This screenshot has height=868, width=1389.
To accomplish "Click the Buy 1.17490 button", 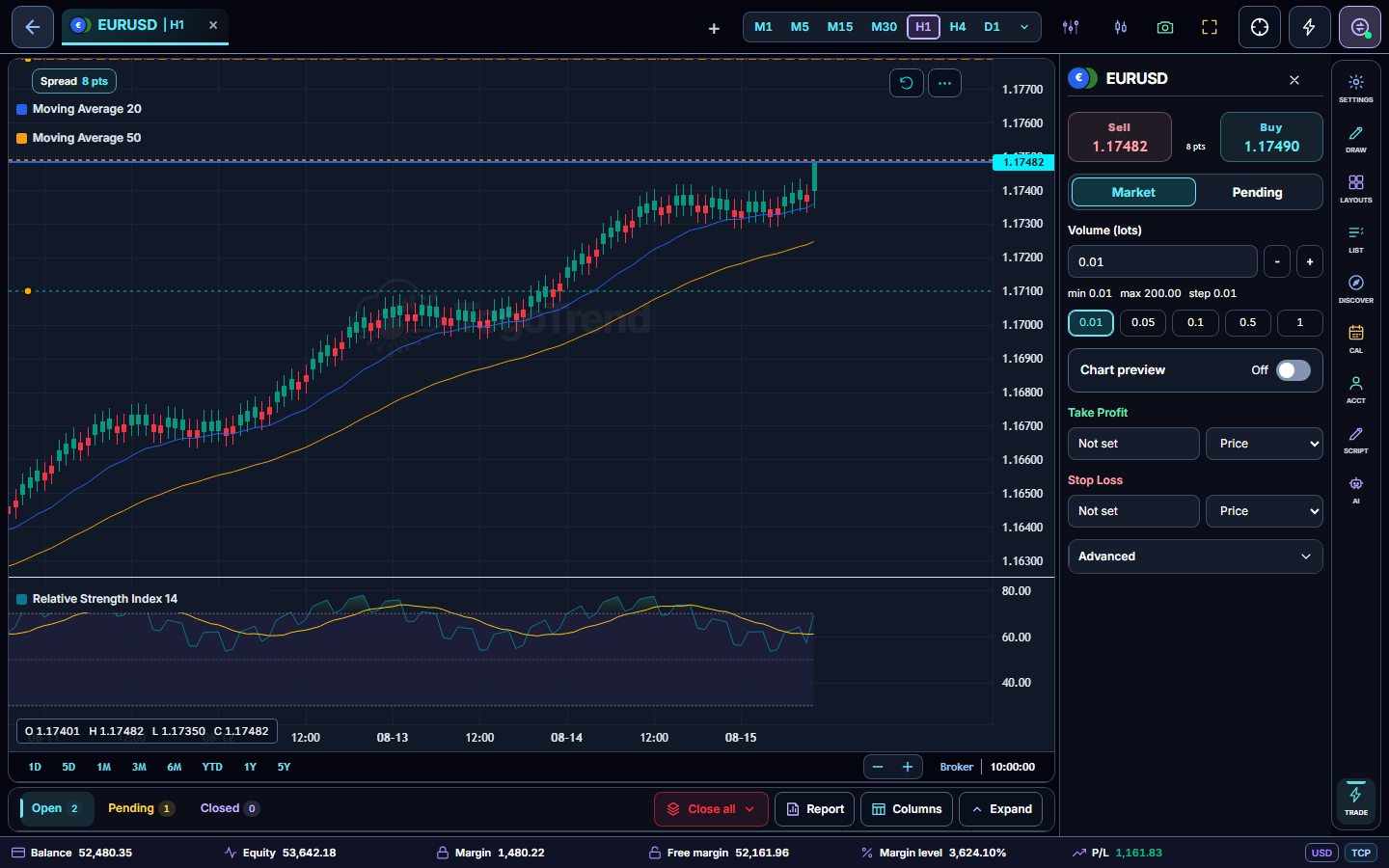I will pos(1271,137).
